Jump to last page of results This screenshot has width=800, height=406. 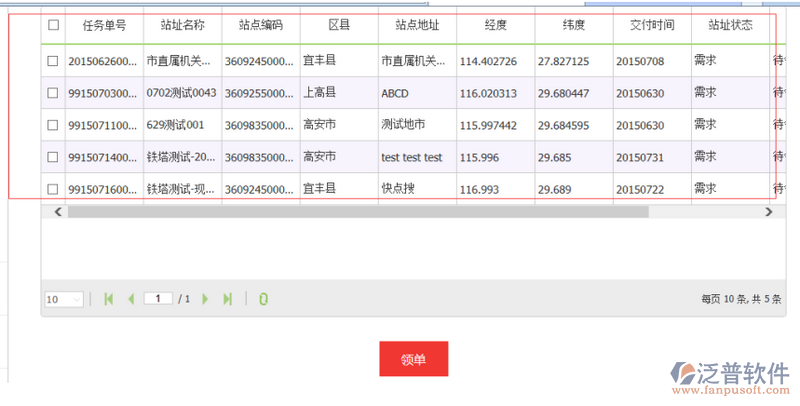click(227, 299)
